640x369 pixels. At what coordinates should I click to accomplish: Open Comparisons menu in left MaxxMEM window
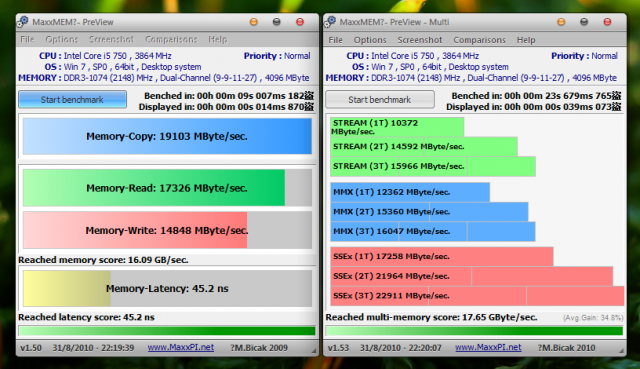pos(171,40)
